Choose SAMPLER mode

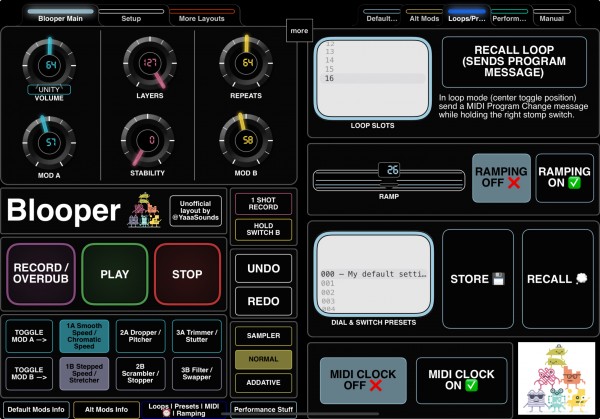click(x=263, y=336)
